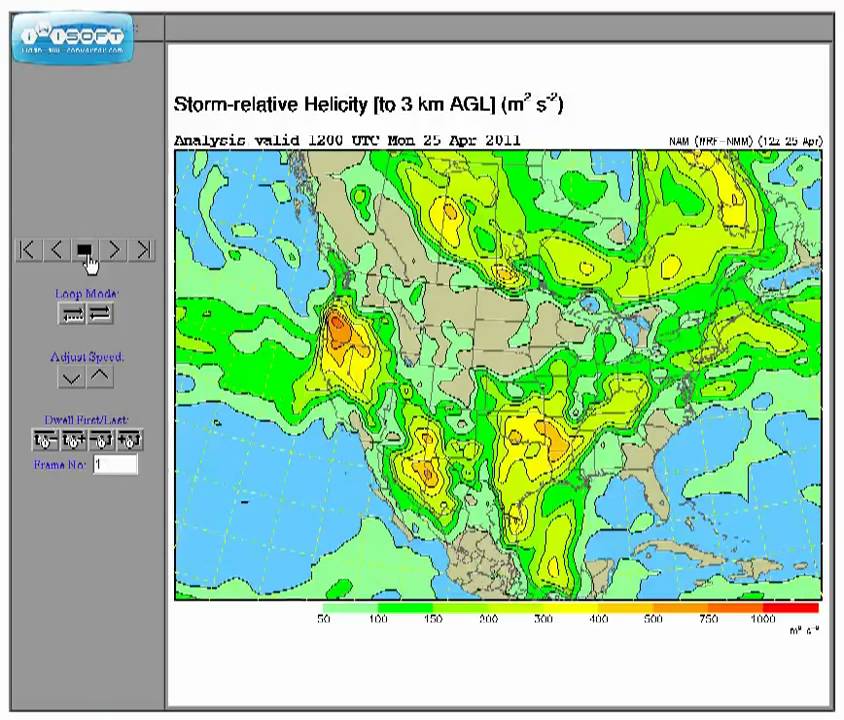
Task: Decrease dwell on first frame
Action: click(x=45, y=440)
